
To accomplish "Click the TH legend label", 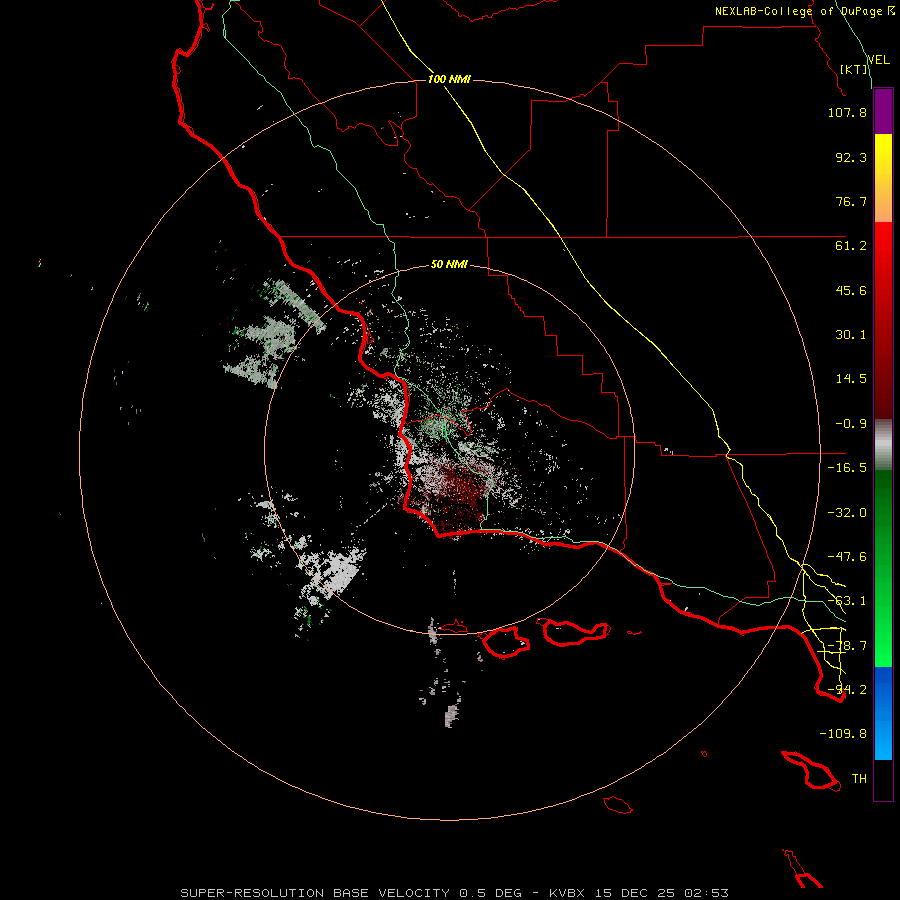I will (859, 779).
